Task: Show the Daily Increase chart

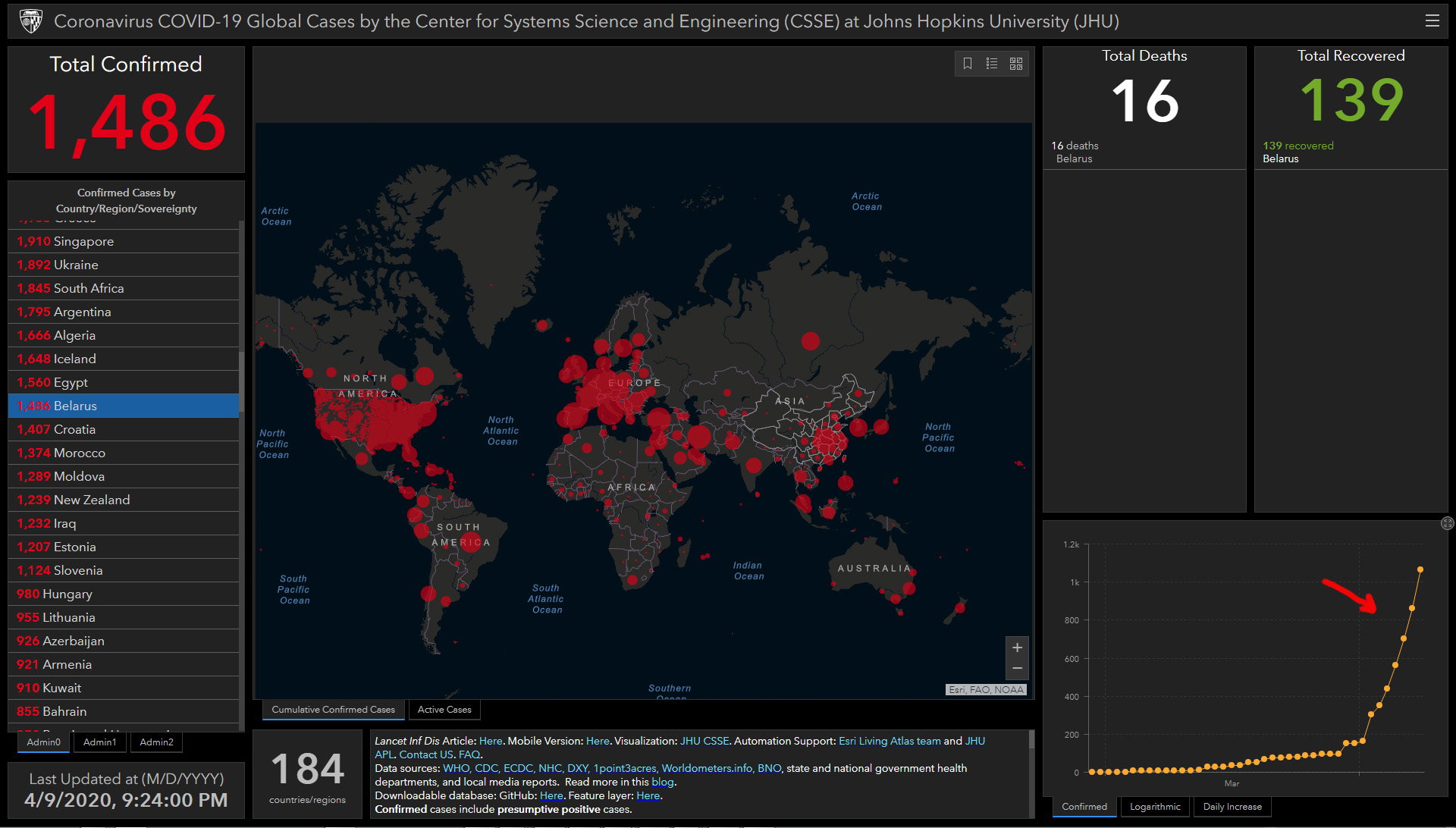Action: pos(1232,807)
